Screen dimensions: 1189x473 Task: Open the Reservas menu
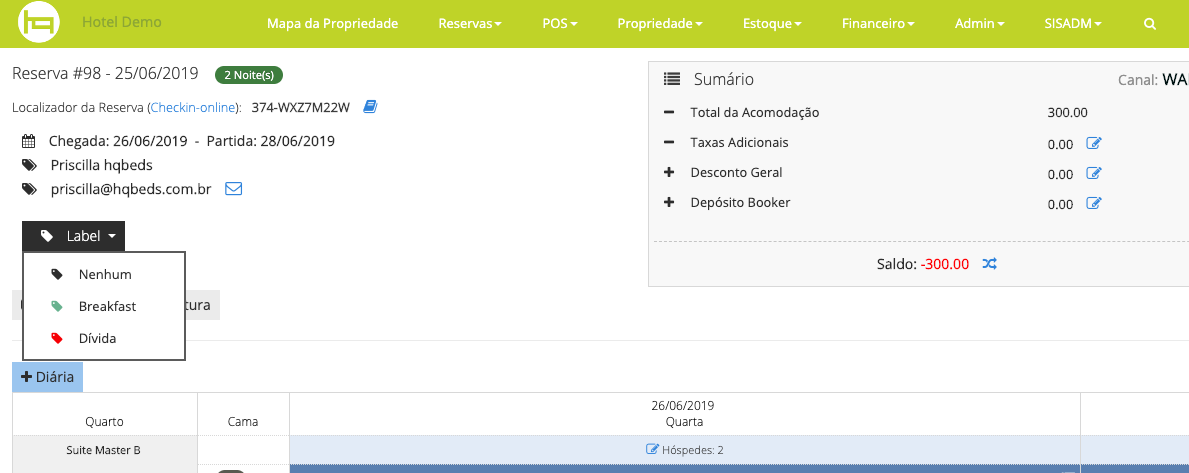[469, 23]
